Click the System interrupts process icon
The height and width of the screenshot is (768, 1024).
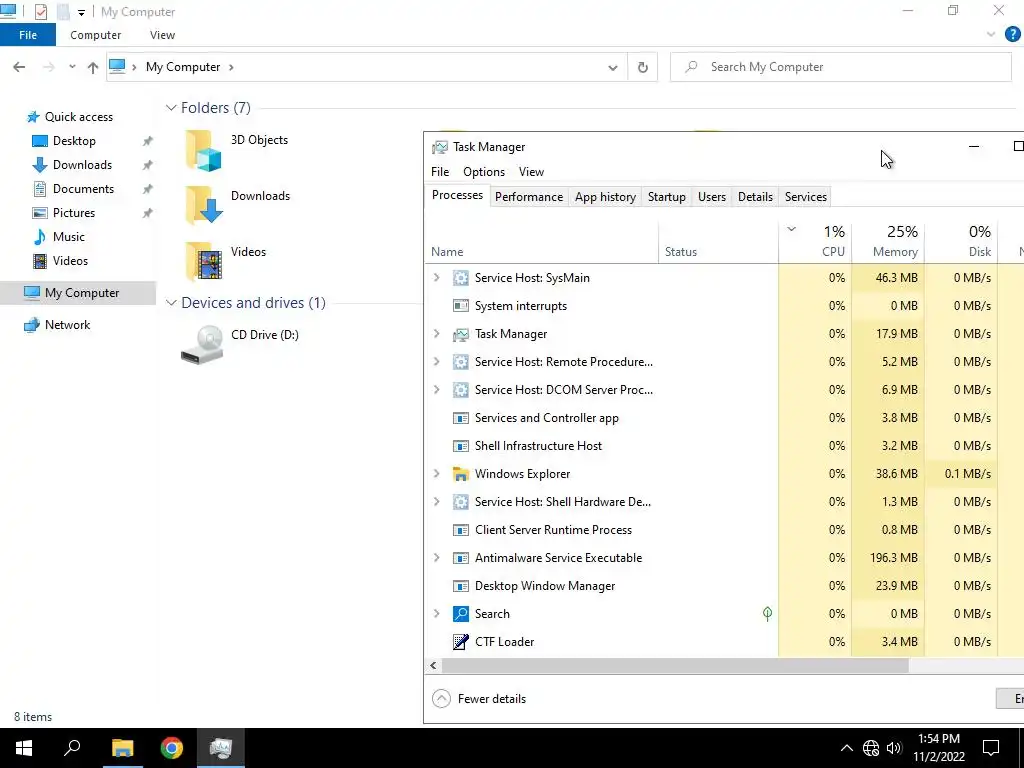[x=460, y=306]
